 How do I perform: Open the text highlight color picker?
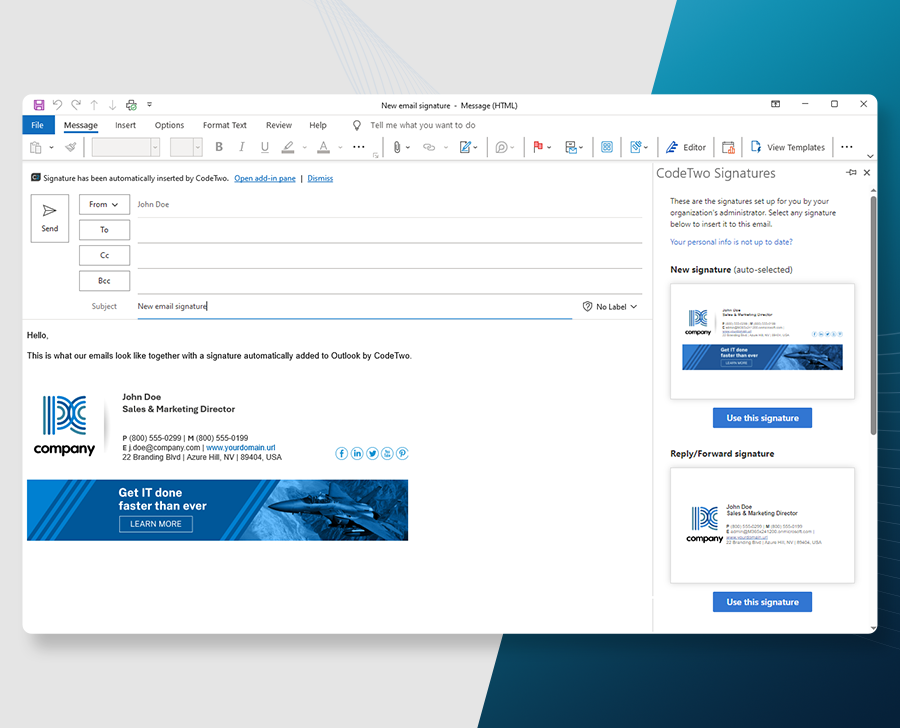[289, 147]
